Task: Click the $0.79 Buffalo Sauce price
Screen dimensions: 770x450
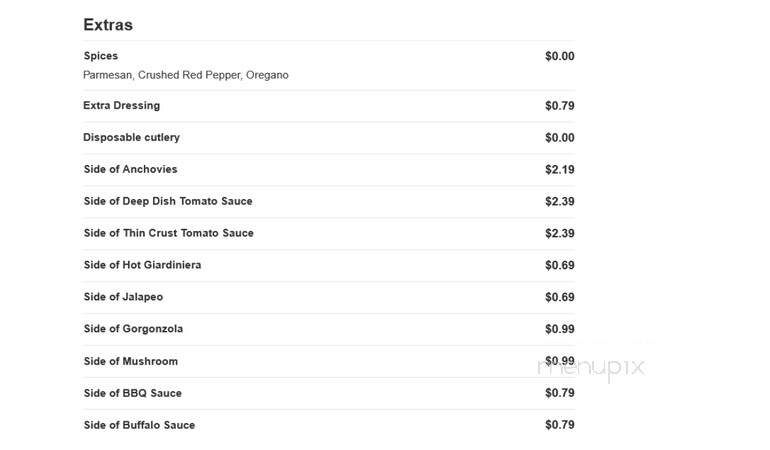Action: click(559, 425)
